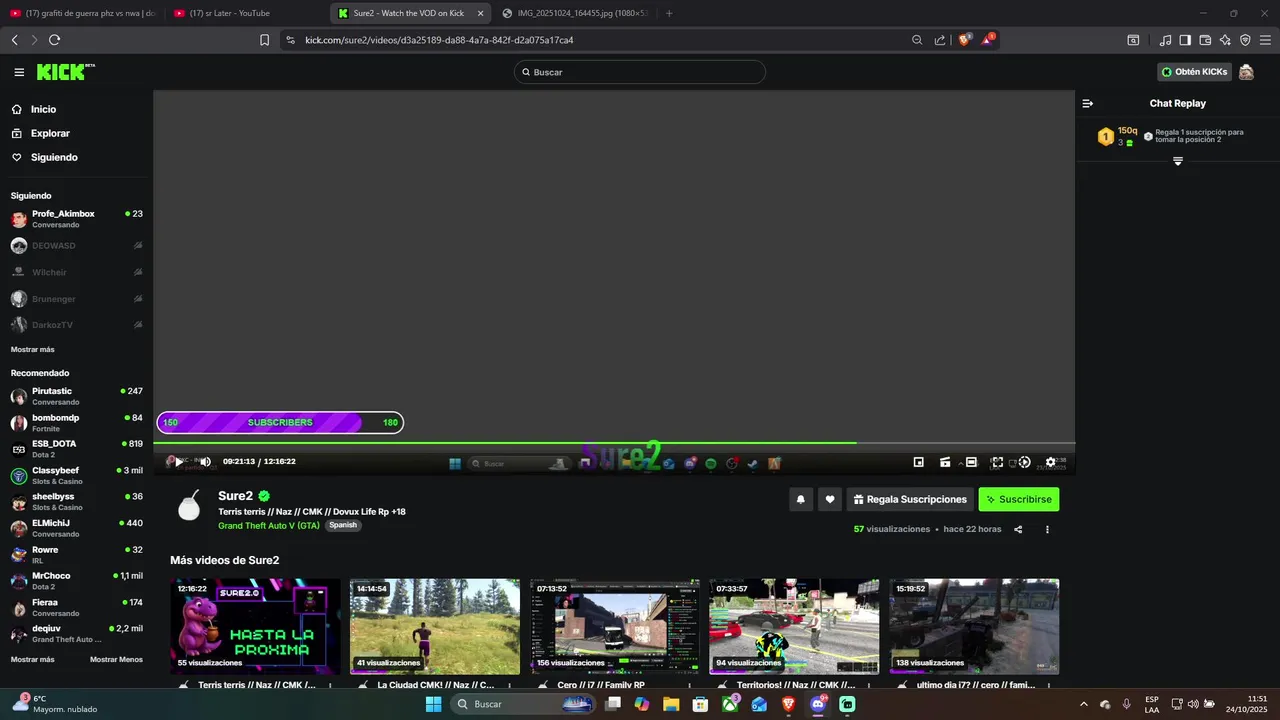The image size is (1280, 720).
Task: Click the green Suscribirse button
Action: [x=1019, y=499]
